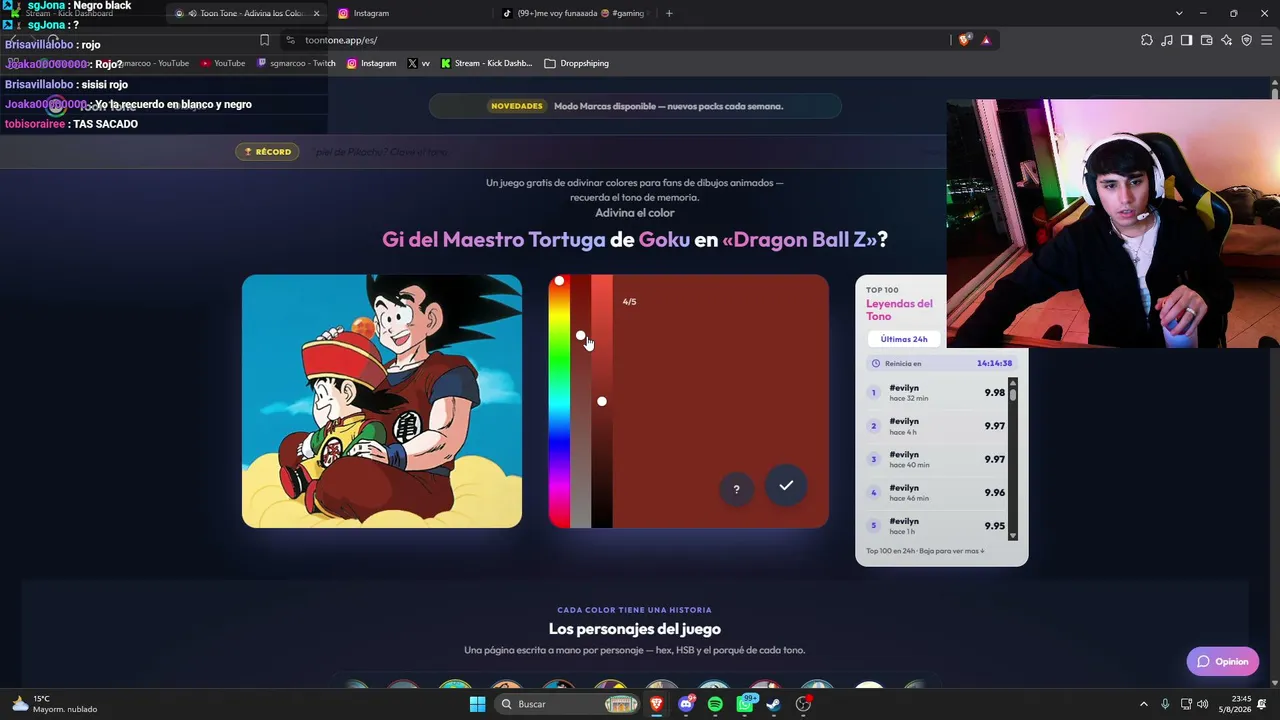The width and height of the screenshot is (1280, 720).
Task: Click the leaderboard scroll down arrow
Action: tap(1013, 536)
